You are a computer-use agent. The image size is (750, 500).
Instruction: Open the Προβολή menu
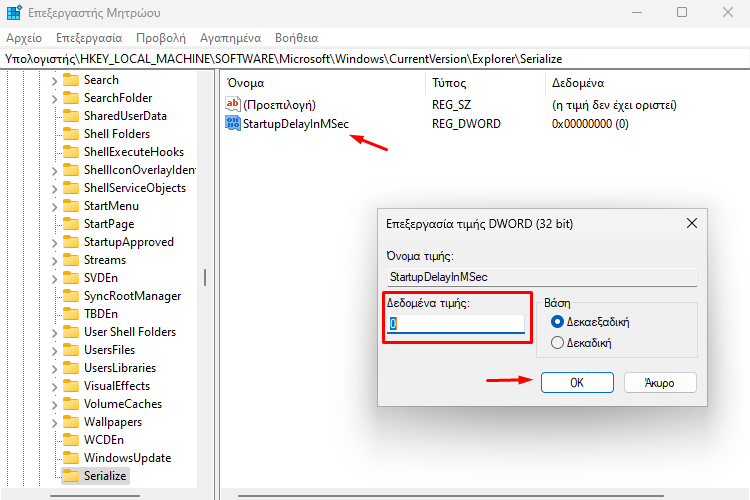(161, 38)
